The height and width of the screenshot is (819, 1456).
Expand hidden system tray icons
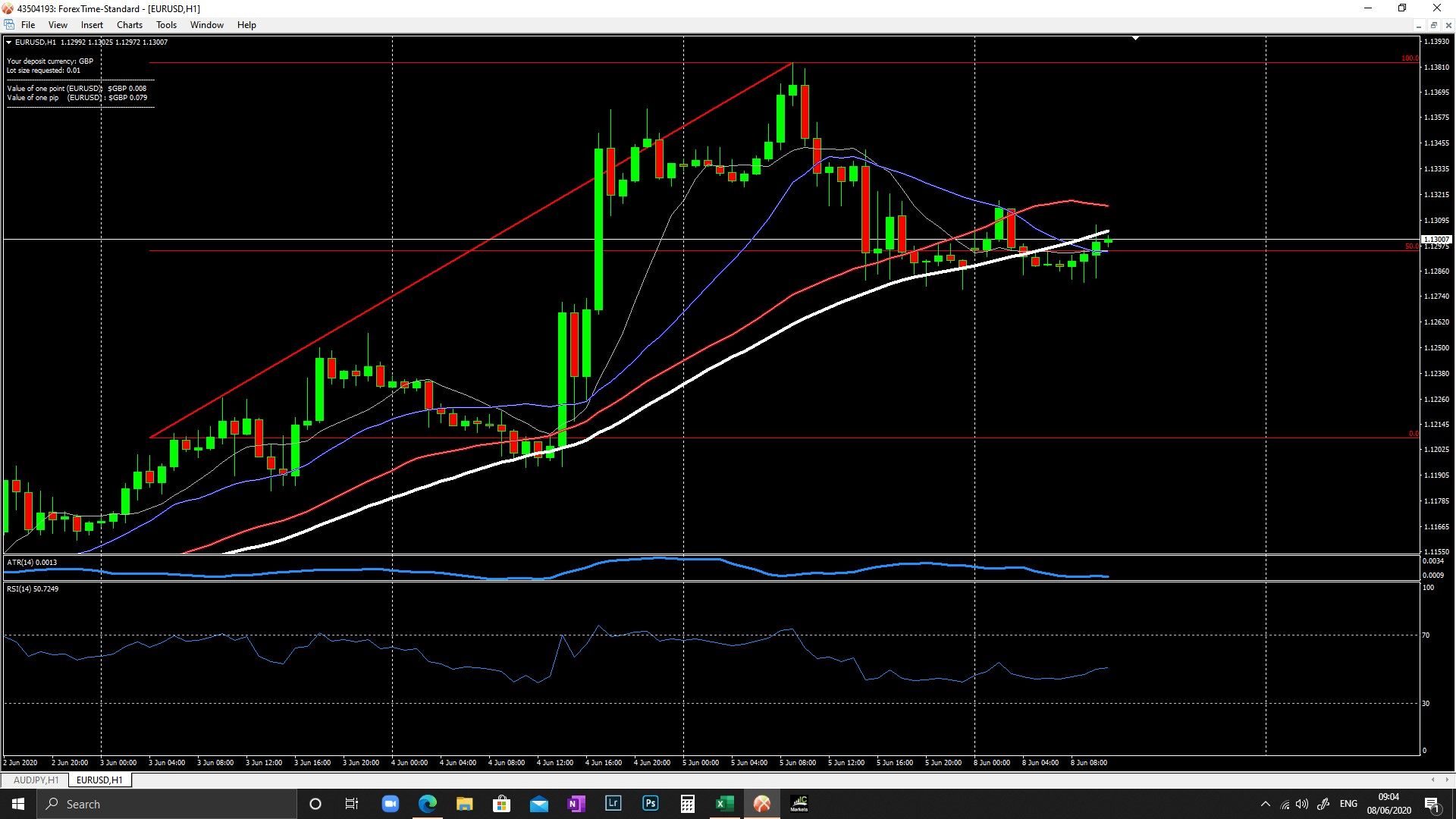1265,804
